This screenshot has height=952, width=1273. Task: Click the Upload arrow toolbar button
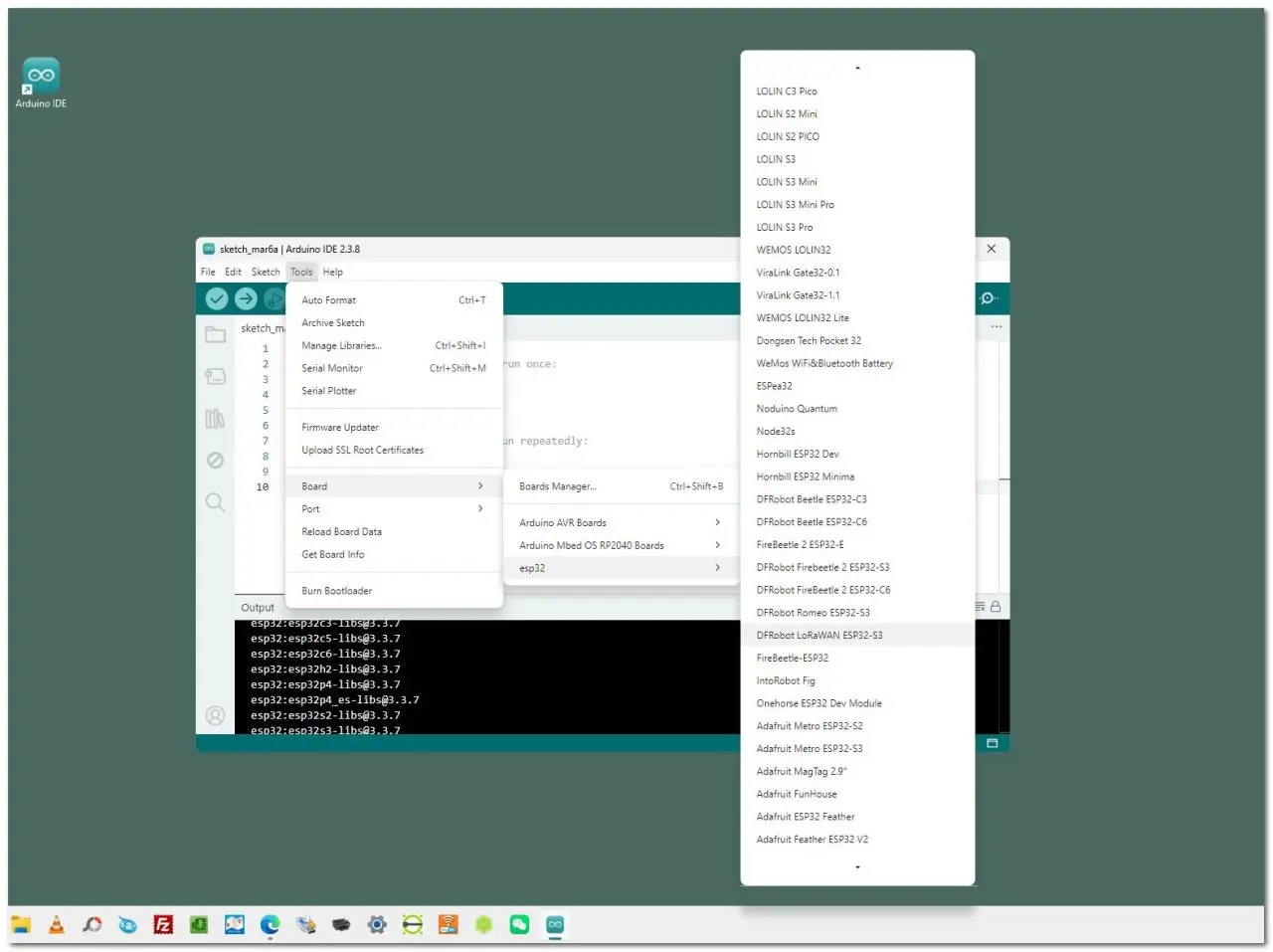pos(246,298)
